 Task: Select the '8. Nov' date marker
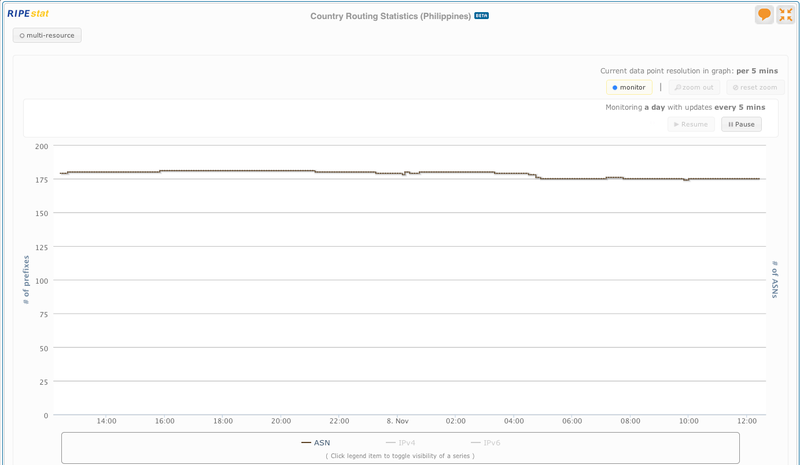(x=398, y=421)
